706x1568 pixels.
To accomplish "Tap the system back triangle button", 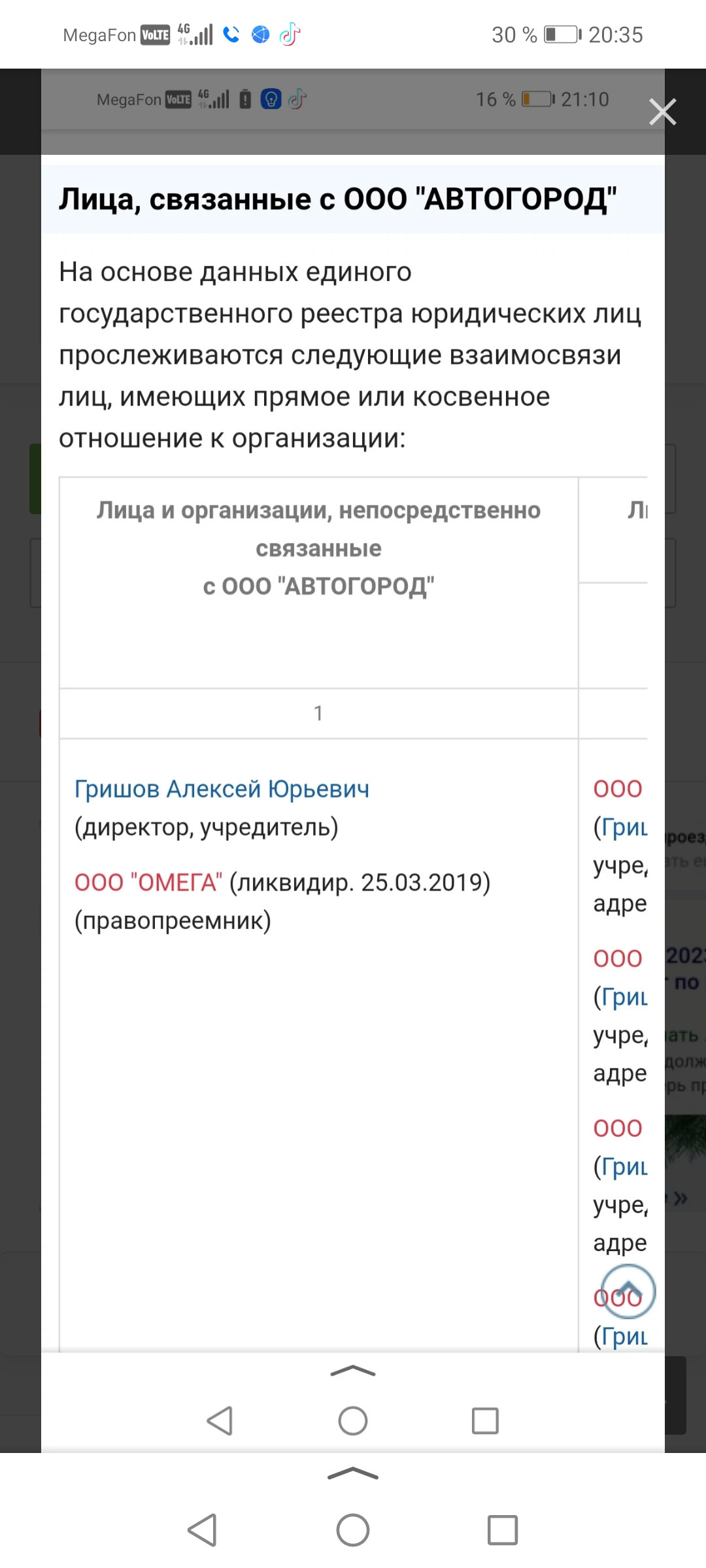I will [x=202, y=1529].
